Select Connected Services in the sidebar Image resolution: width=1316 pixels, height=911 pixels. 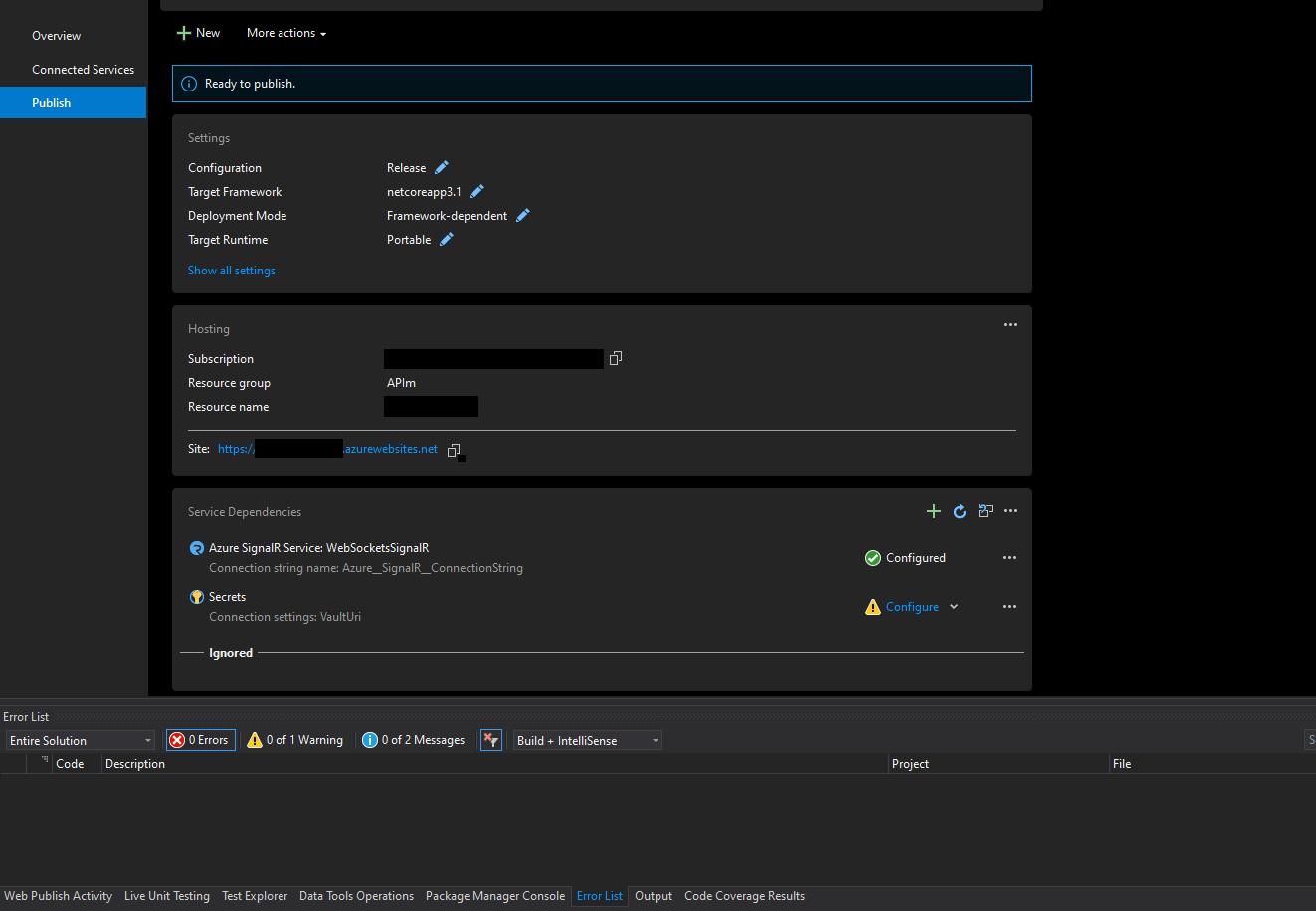point(83,70)
